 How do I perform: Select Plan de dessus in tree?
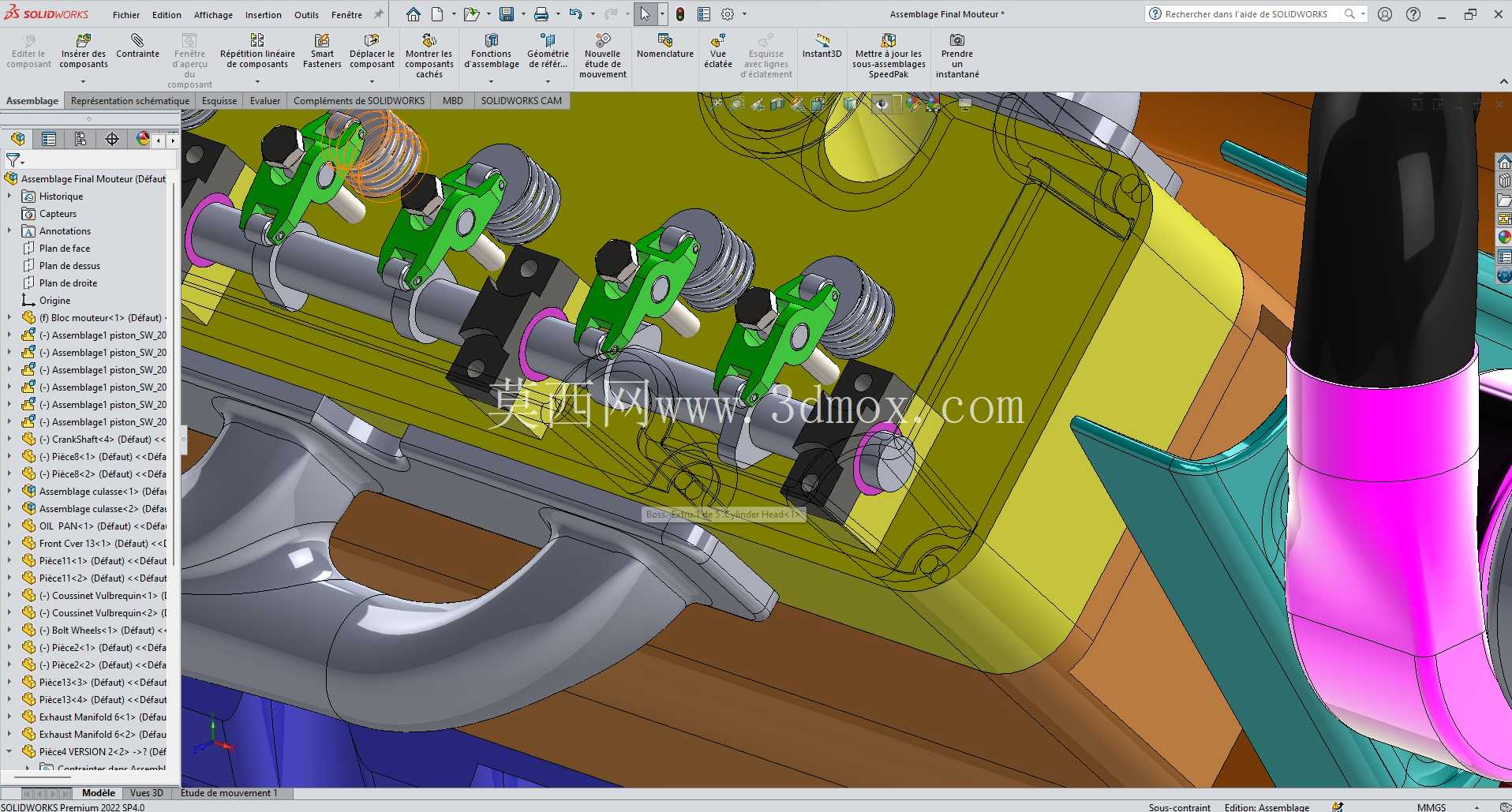[69, 266]
